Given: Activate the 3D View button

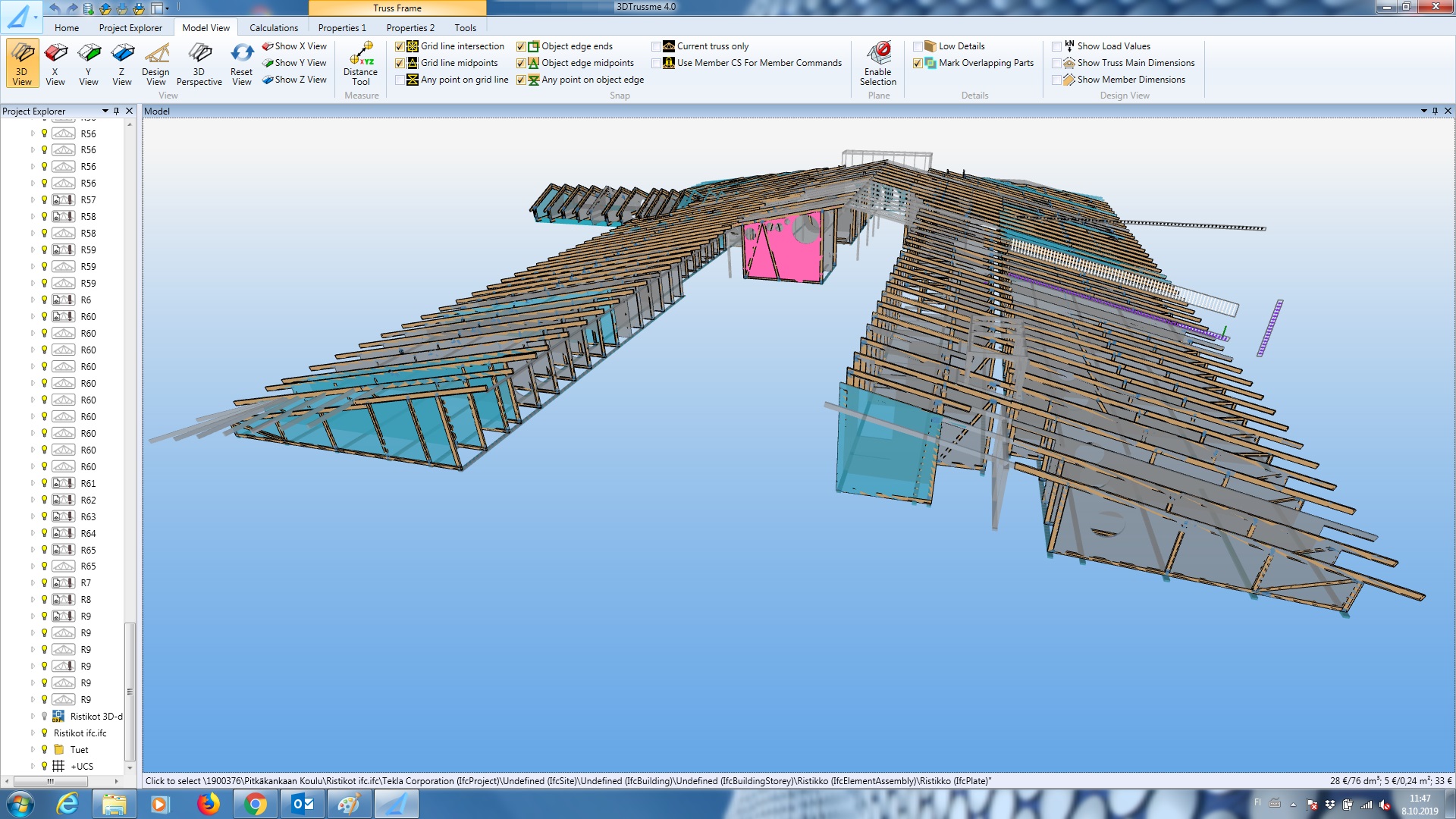Looking at the screenshot, I should (x=22, y=63).
